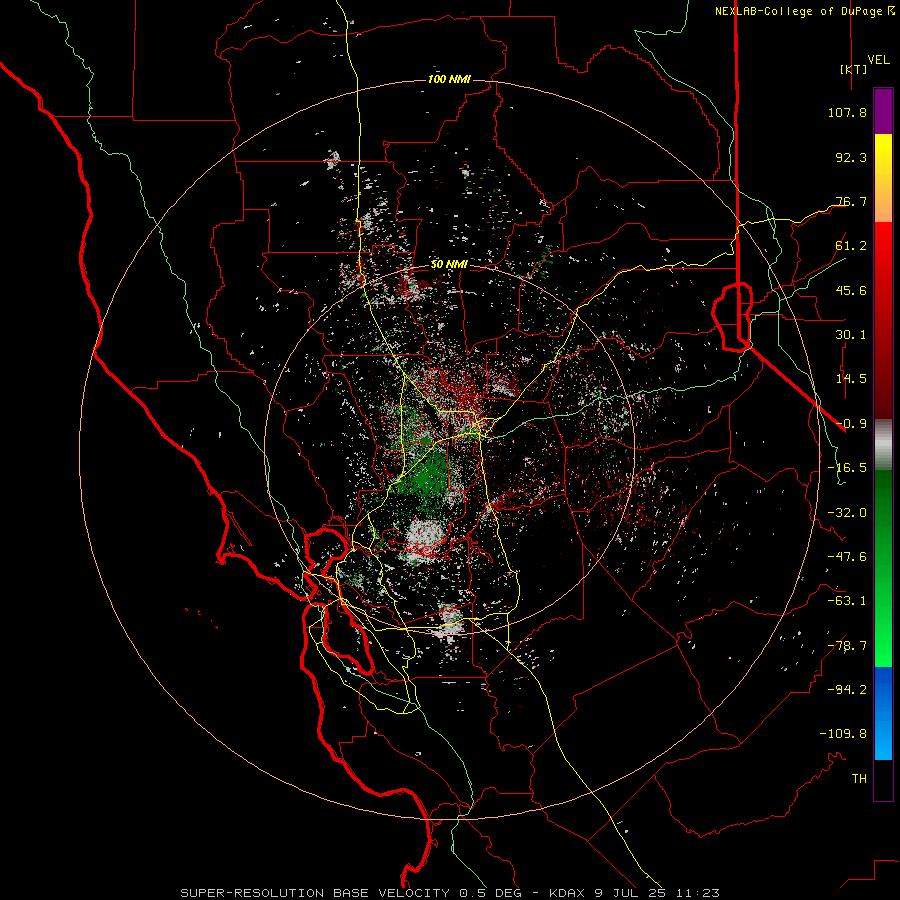Viewport: 900px width, 900px height.
Task: Click the 76.7 velocity scale value
Action: 851,201
